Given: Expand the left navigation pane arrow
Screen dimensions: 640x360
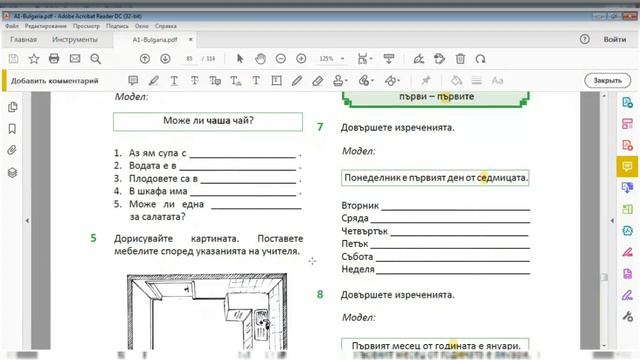Looking at the screenshot, I should pos(27,220).
